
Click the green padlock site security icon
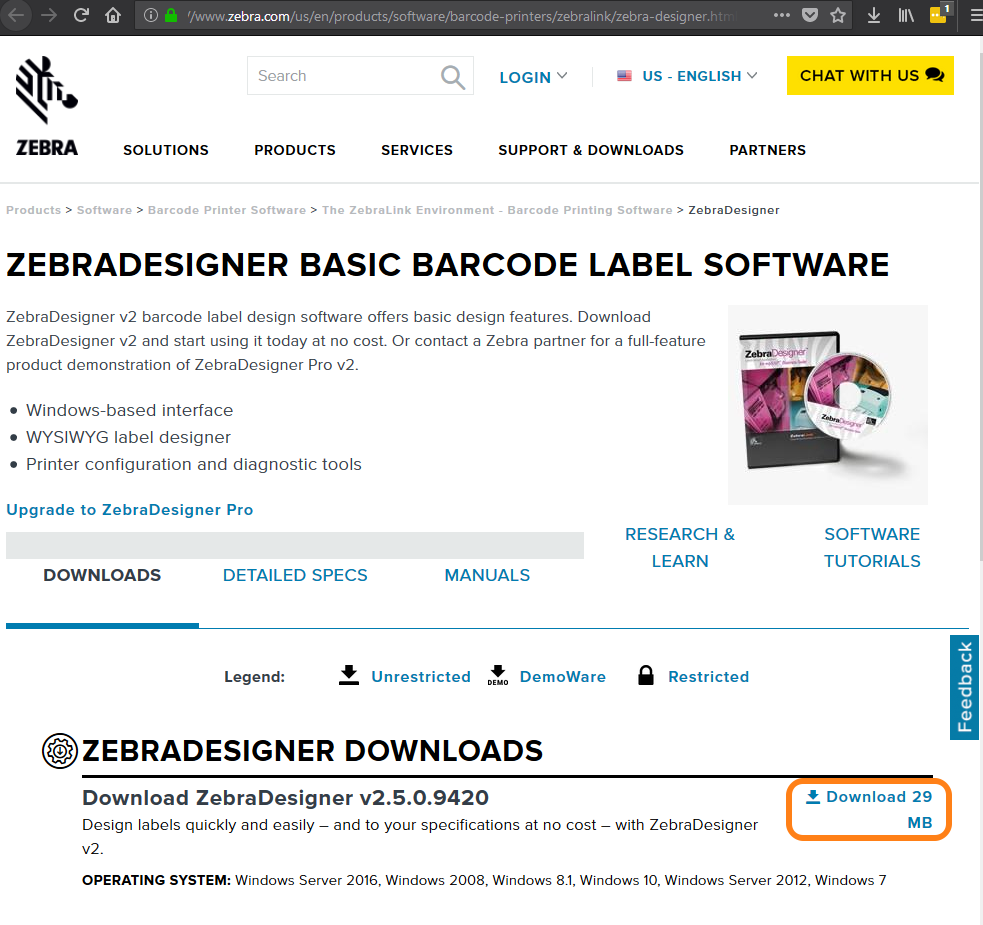coord(171,15)
